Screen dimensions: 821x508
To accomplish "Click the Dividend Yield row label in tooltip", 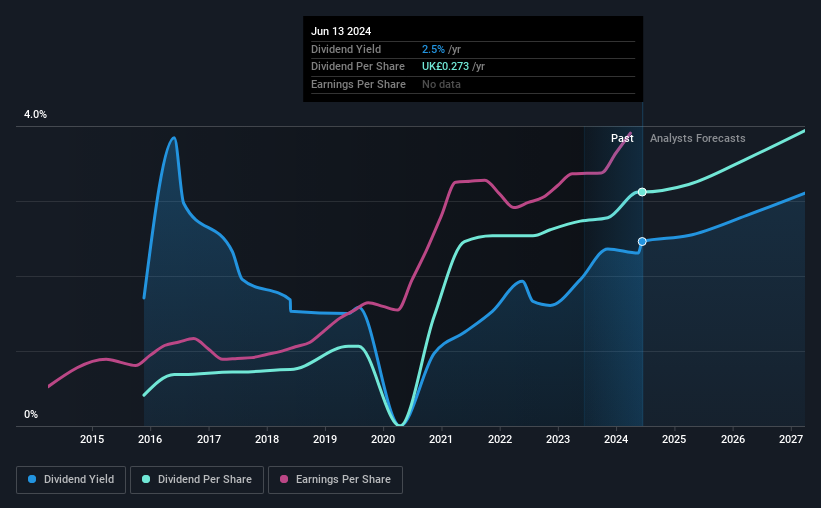I will click(x=346, y=49).
